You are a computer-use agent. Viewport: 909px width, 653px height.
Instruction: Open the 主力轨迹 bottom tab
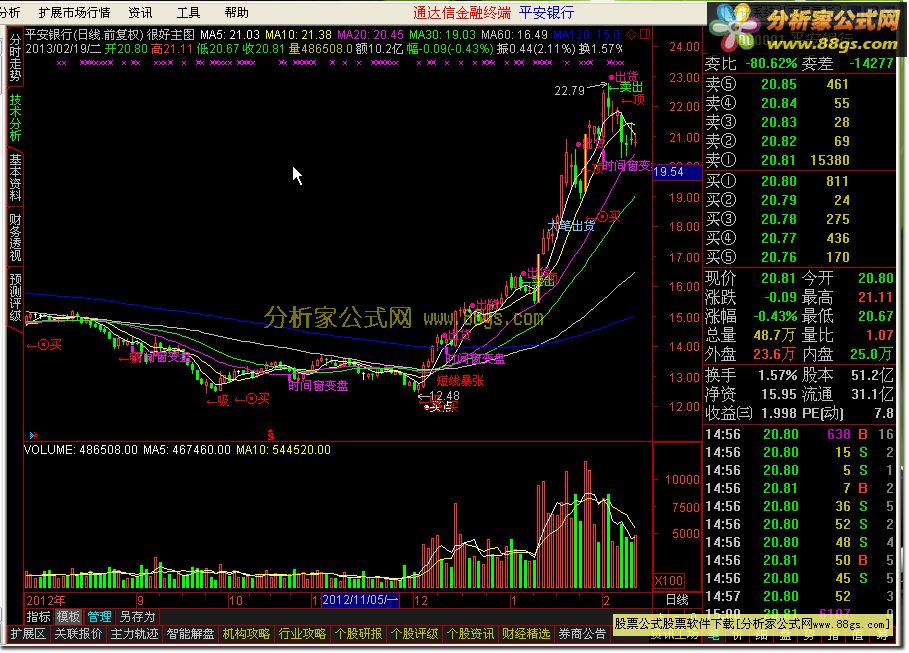(134, 634)
